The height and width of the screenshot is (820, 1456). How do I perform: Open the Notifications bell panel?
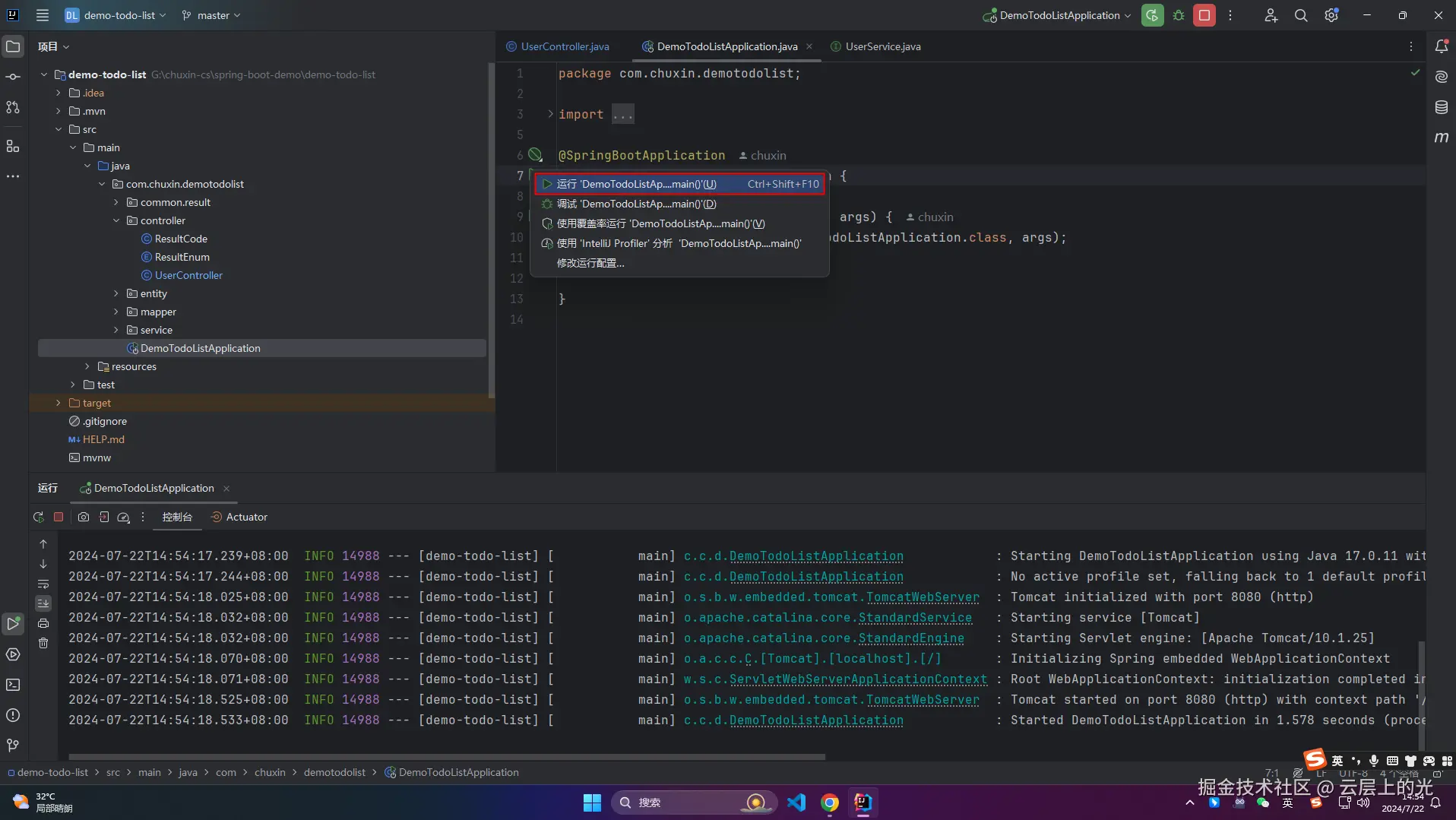coord(1441,46)
